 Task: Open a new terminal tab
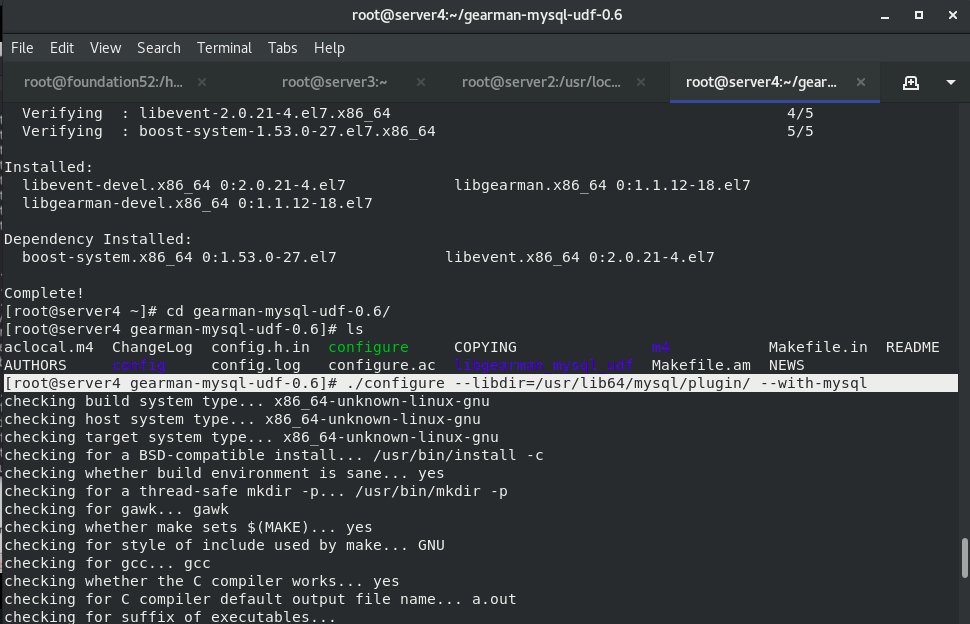pos(911,82)
